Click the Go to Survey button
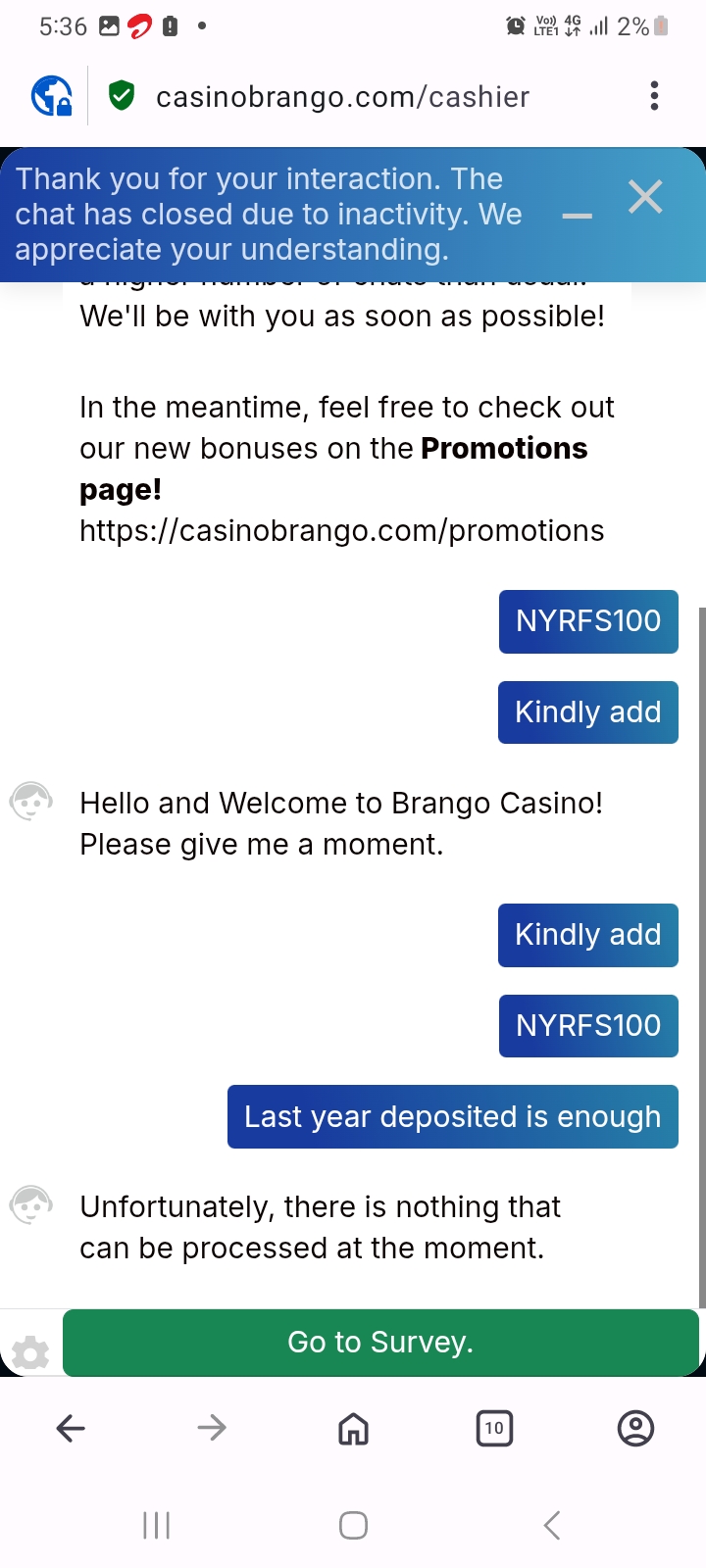The height and width of the screenshot is (1568, 706). point(380,1342)
